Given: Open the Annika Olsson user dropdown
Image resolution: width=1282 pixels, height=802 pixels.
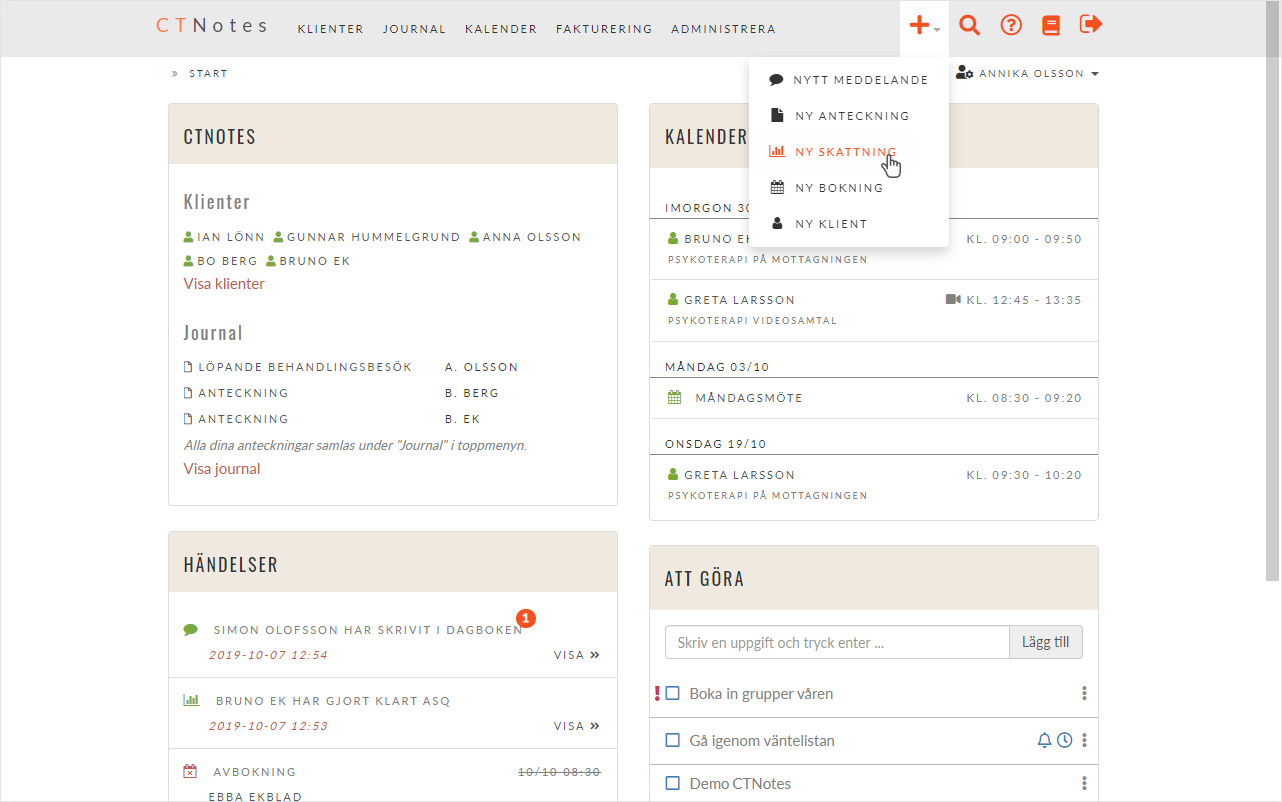Looking at the screenshot, I should pyautogui.click(x=1028, y=73).
